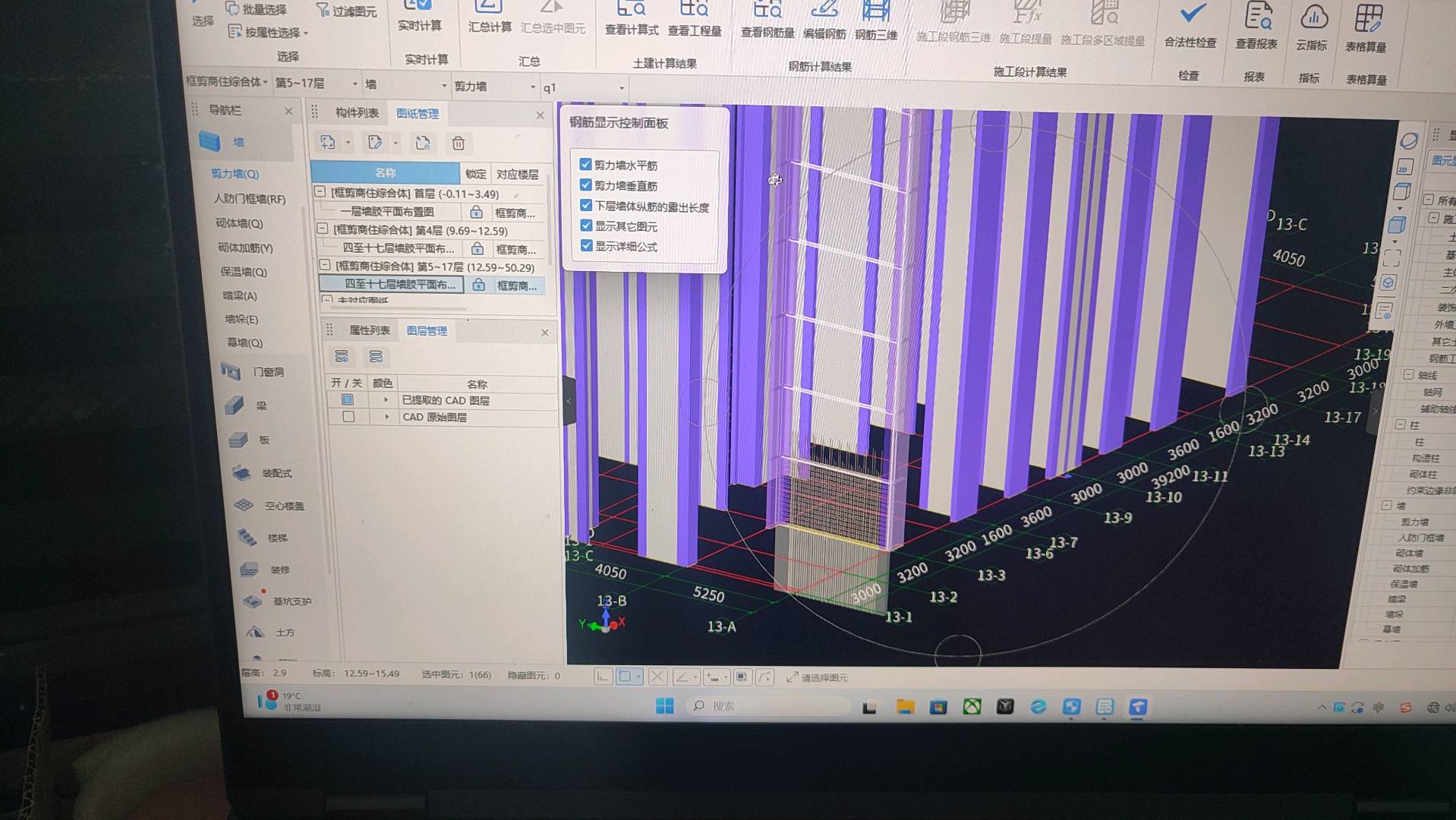This screenshot has width=1456, height=820.
Task: Select the 图纸管理 tab
Action: [418, 113]
